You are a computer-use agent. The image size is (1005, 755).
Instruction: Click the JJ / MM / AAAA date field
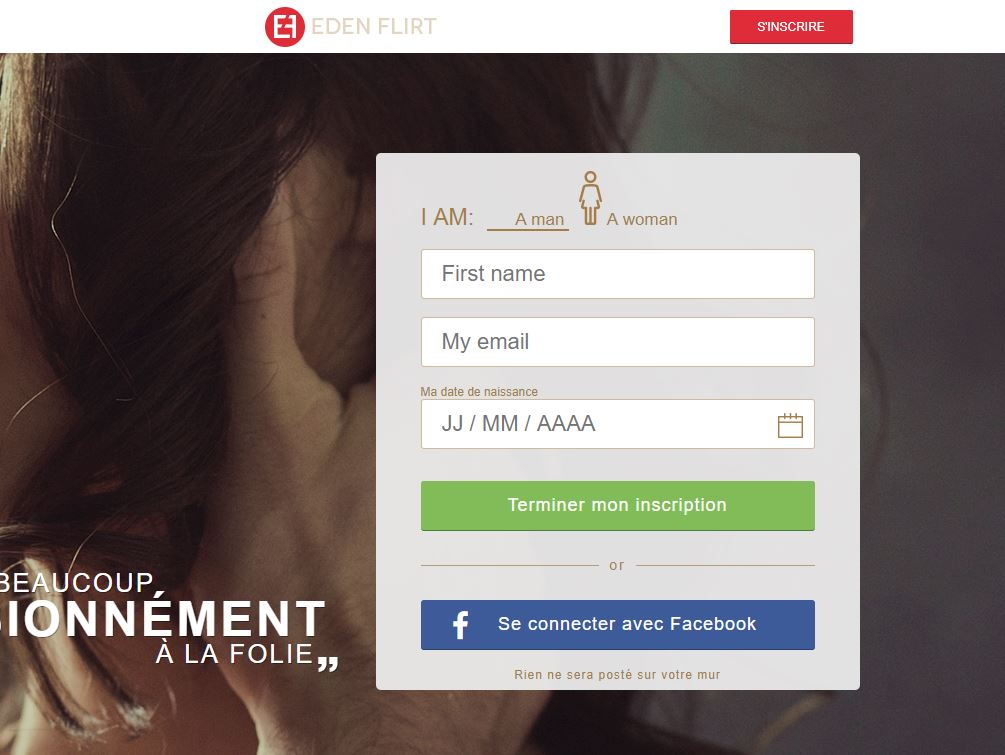[618, 424]
